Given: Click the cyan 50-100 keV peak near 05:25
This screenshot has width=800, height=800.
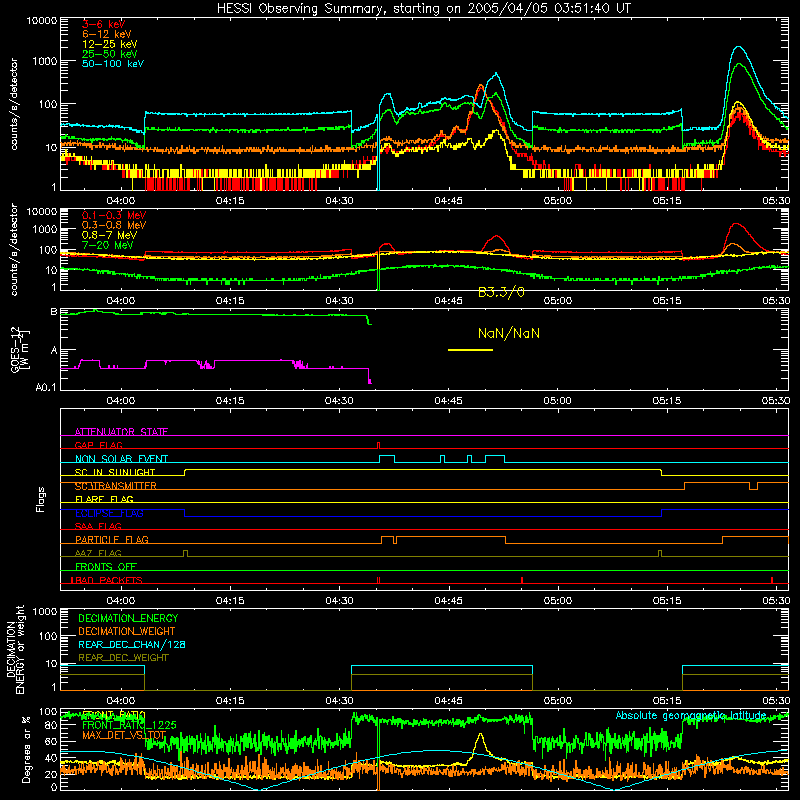Looking at the screenshot, I should pos(738,47).
